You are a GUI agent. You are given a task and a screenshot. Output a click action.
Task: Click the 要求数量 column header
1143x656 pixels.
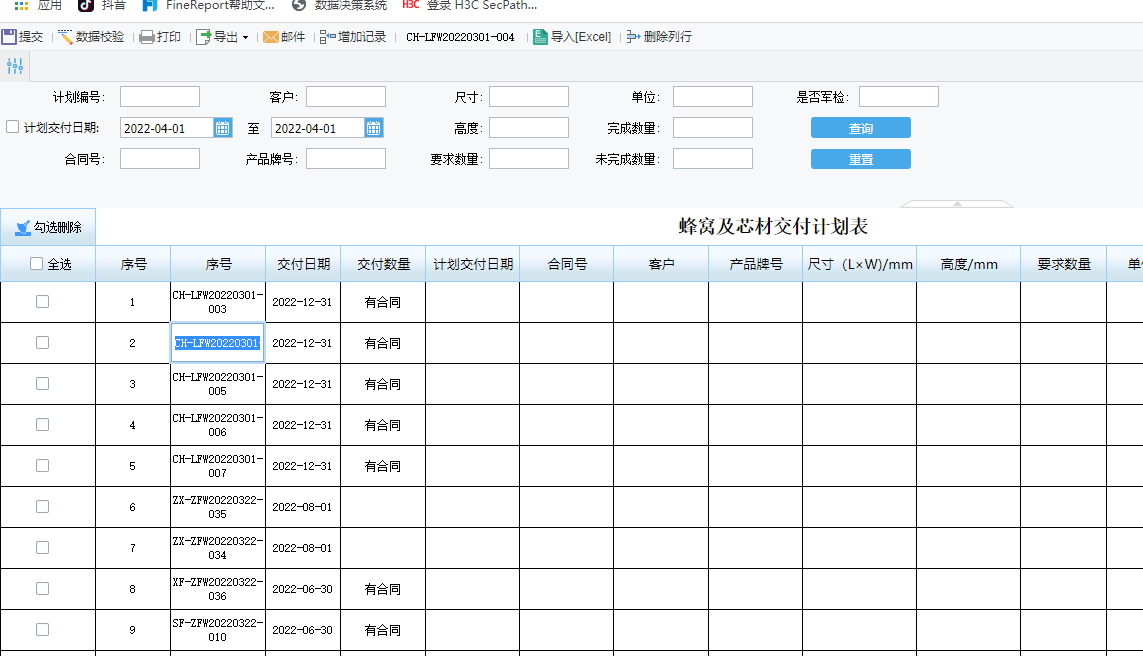pyautogui.click(x=1064, y=264)
